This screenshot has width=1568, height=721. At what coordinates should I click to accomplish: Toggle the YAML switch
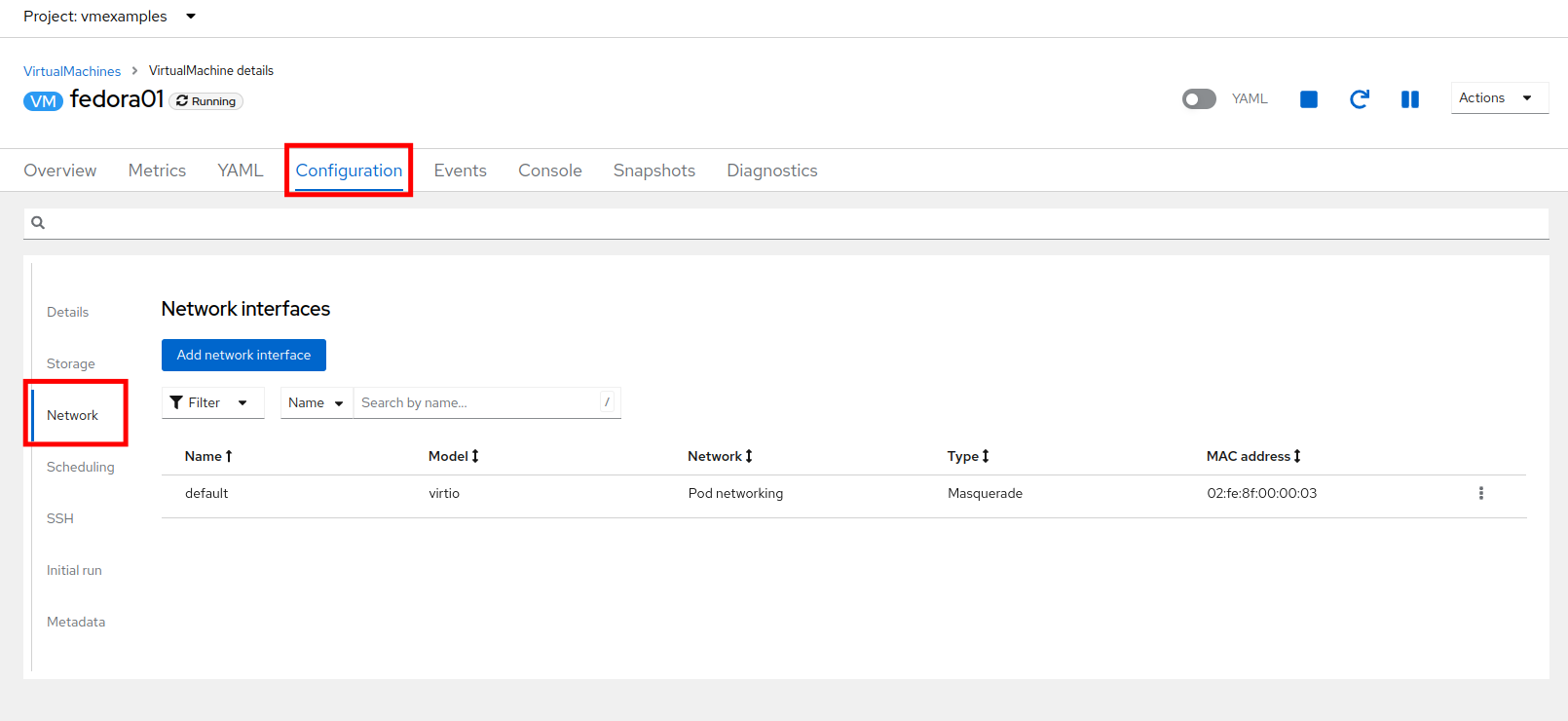coord(1199,99)
